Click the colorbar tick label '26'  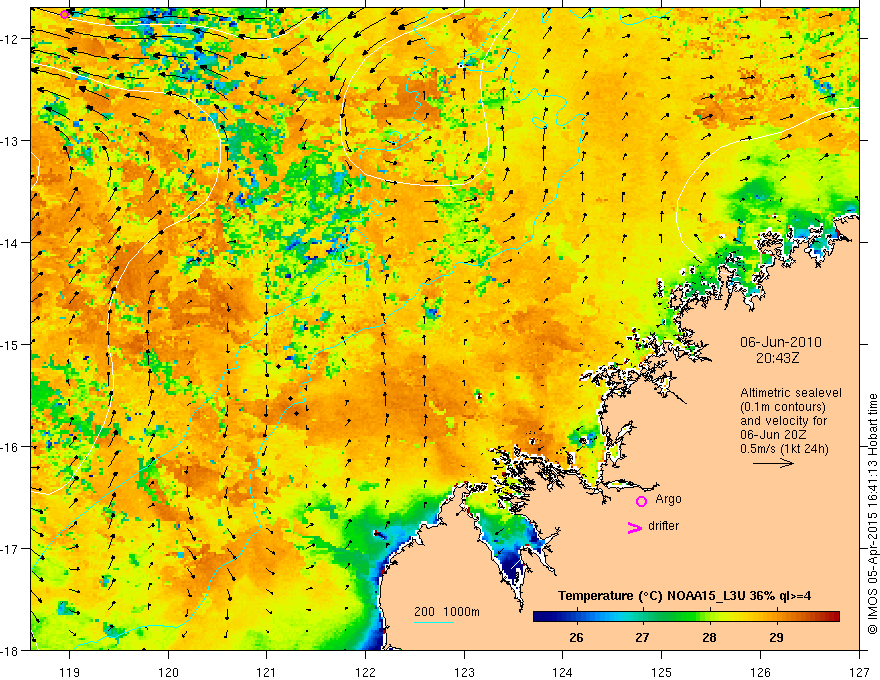[576, 637]
